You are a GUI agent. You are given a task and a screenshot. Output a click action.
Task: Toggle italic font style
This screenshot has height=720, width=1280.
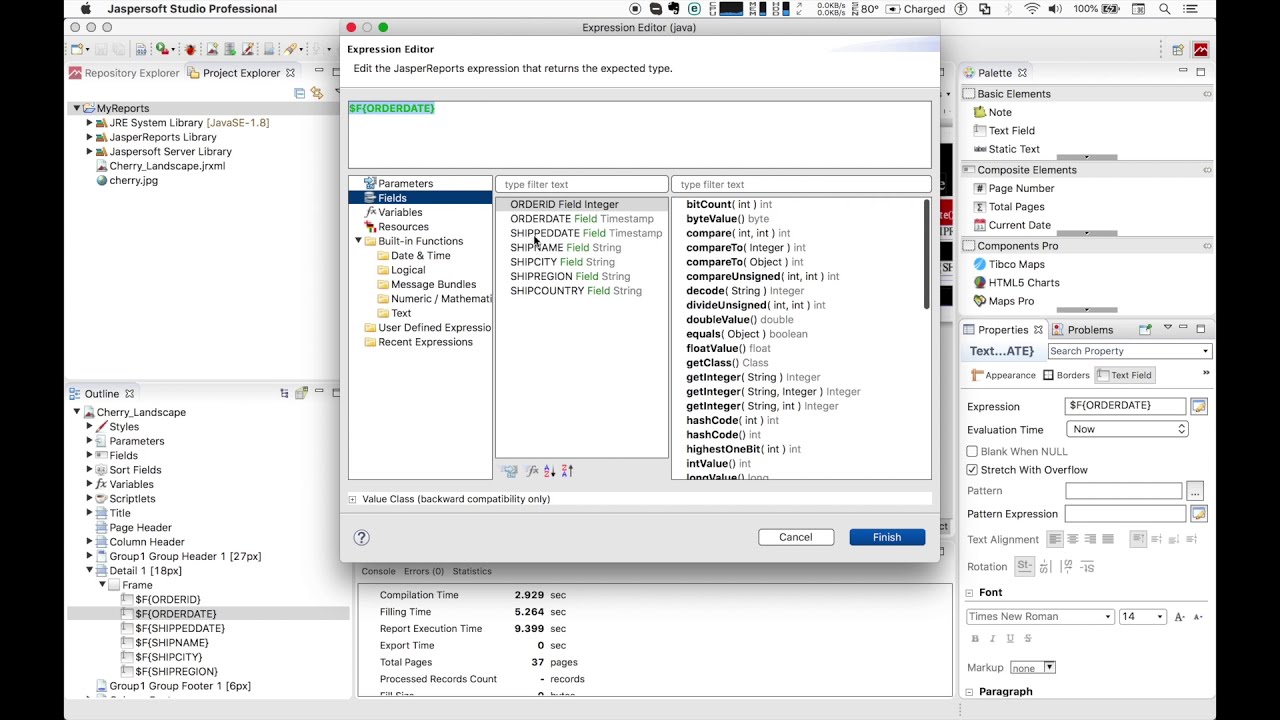tap(993, 639)
